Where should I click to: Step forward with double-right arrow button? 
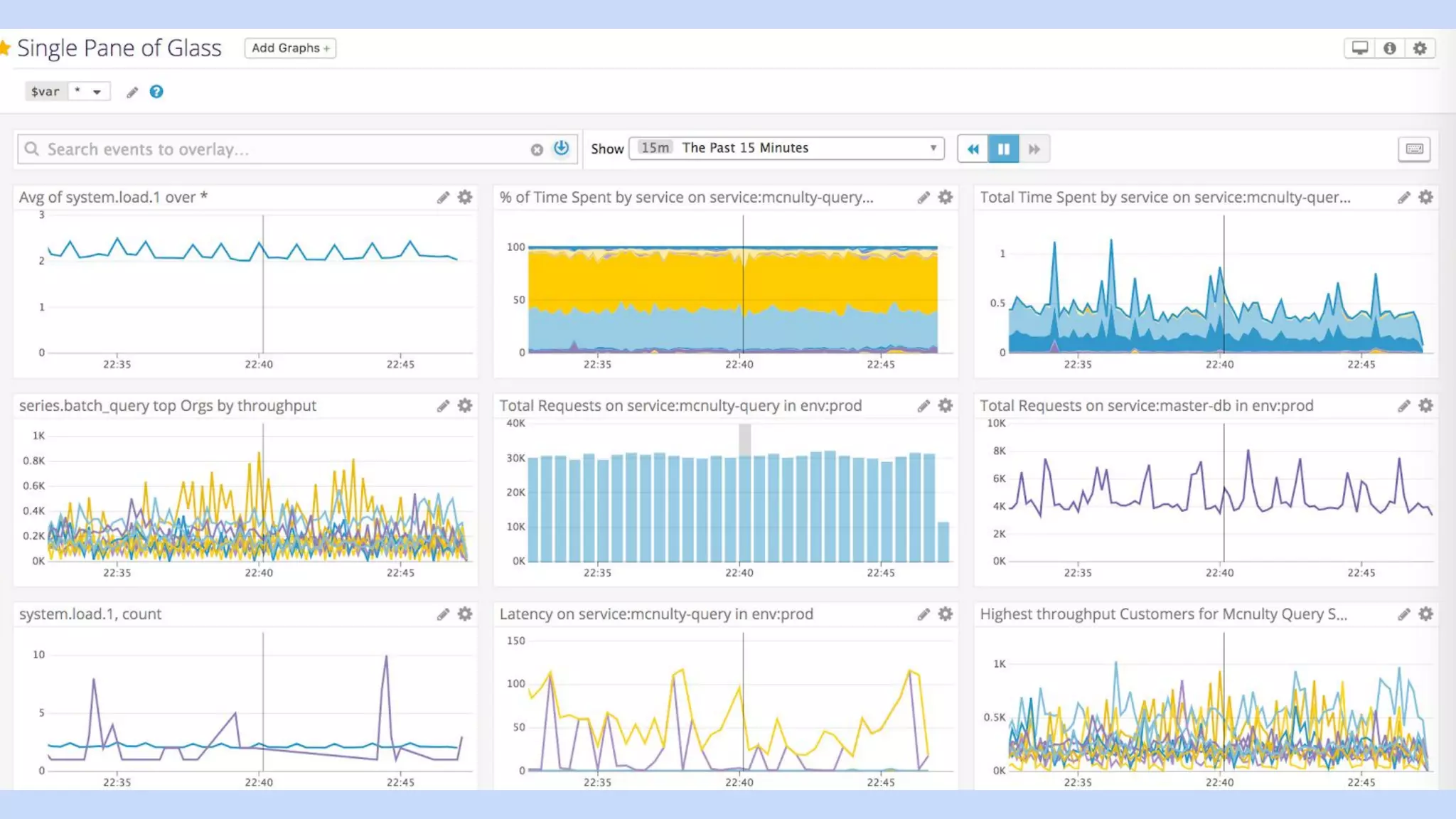point(1034,149)
